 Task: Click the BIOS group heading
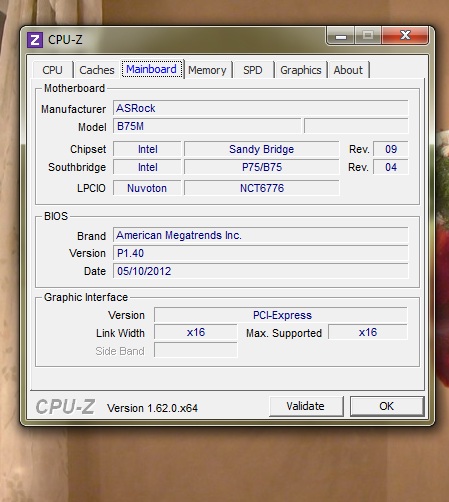tap(56, 216)
